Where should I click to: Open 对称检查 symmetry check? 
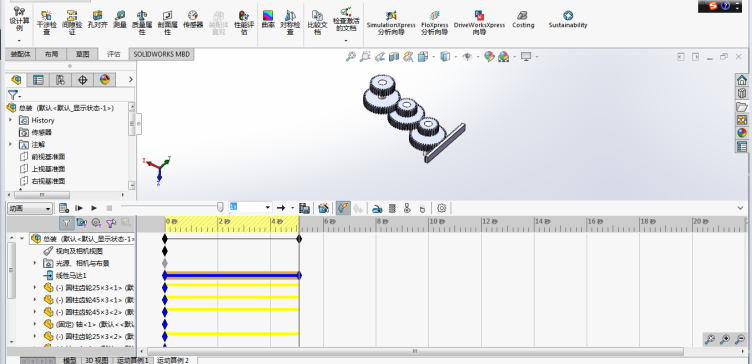[290, 22]
